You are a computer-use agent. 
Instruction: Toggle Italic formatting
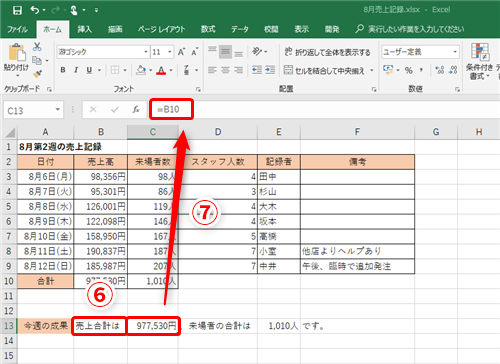[76, 70]
